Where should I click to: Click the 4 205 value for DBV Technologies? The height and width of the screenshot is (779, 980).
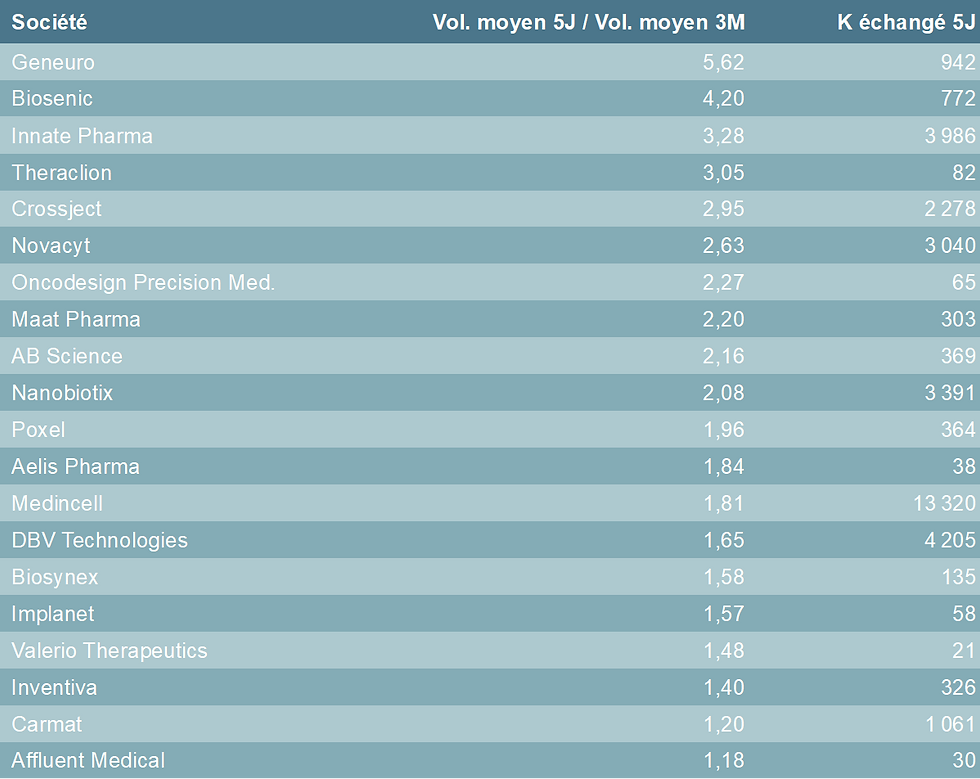pos(951,540)
